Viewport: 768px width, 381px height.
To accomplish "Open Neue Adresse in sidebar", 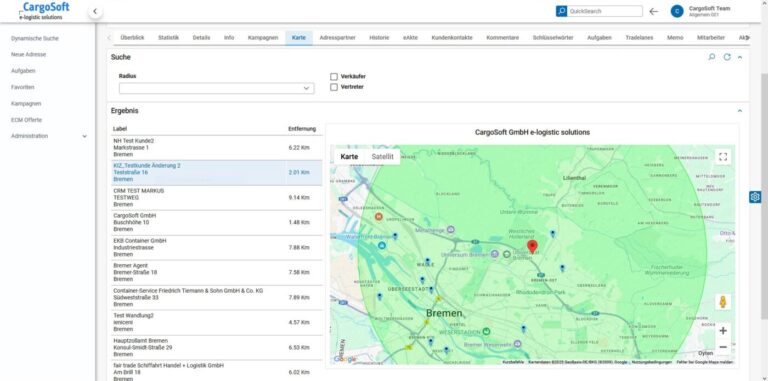I will point(28,54).
